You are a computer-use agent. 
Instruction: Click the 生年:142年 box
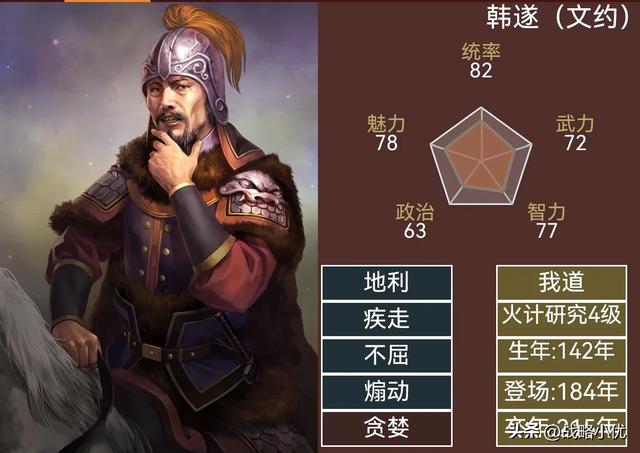click(562, 355)
